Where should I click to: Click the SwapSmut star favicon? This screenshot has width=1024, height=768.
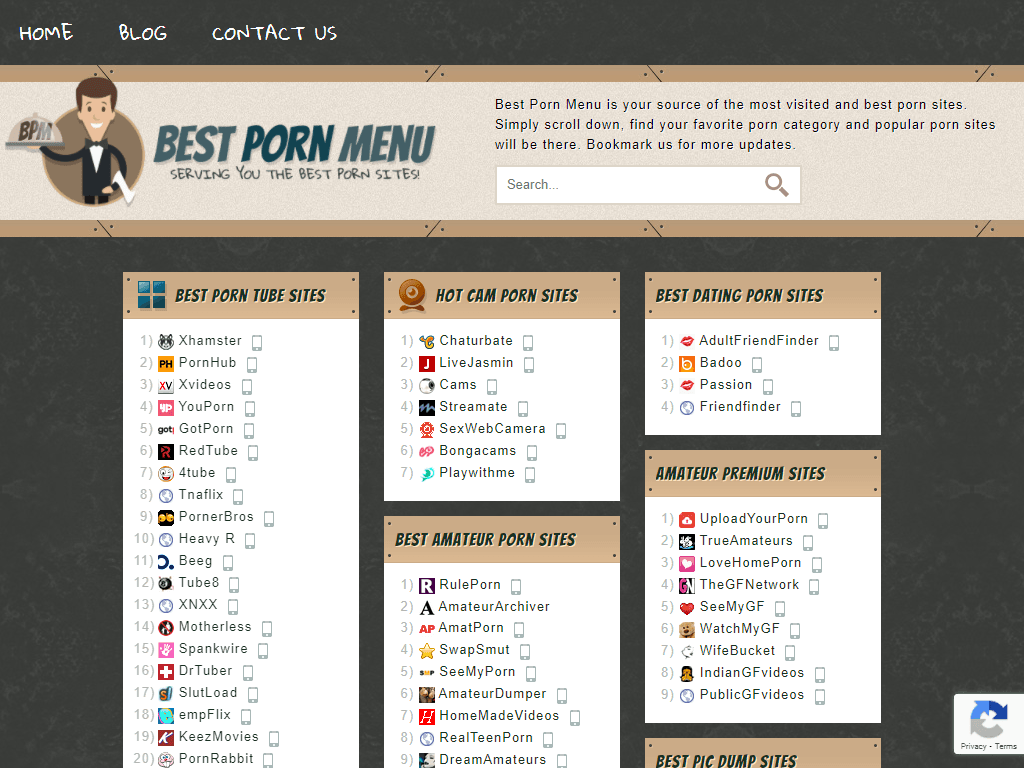427,650
